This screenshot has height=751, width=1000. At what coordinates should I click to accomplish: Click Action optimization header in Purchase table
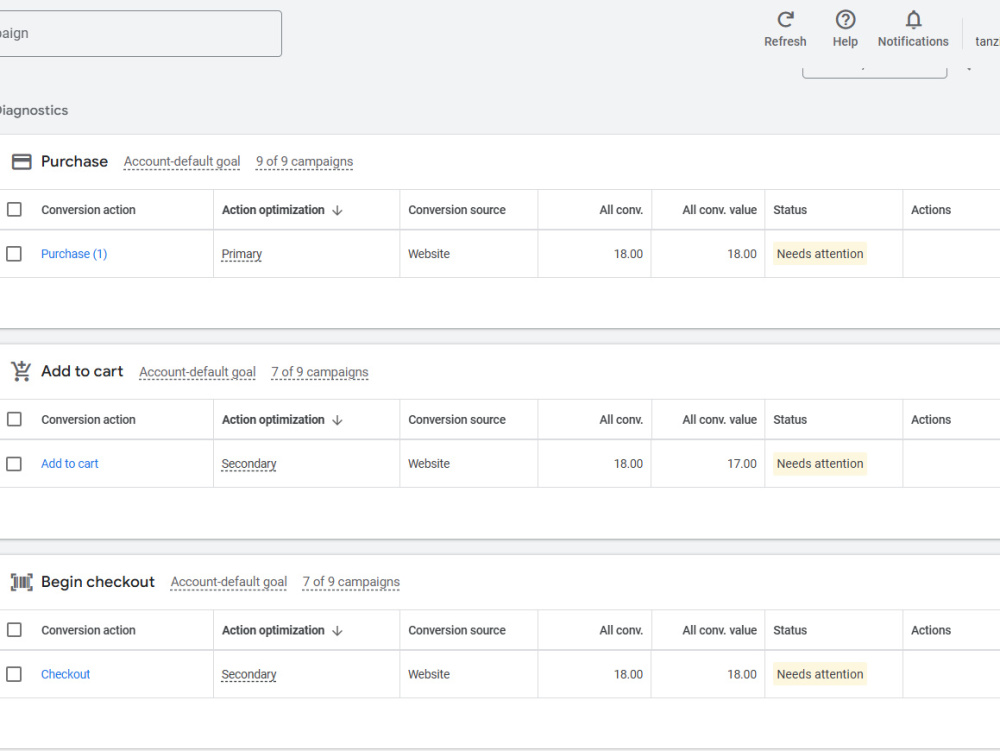[x=273, y=210]
